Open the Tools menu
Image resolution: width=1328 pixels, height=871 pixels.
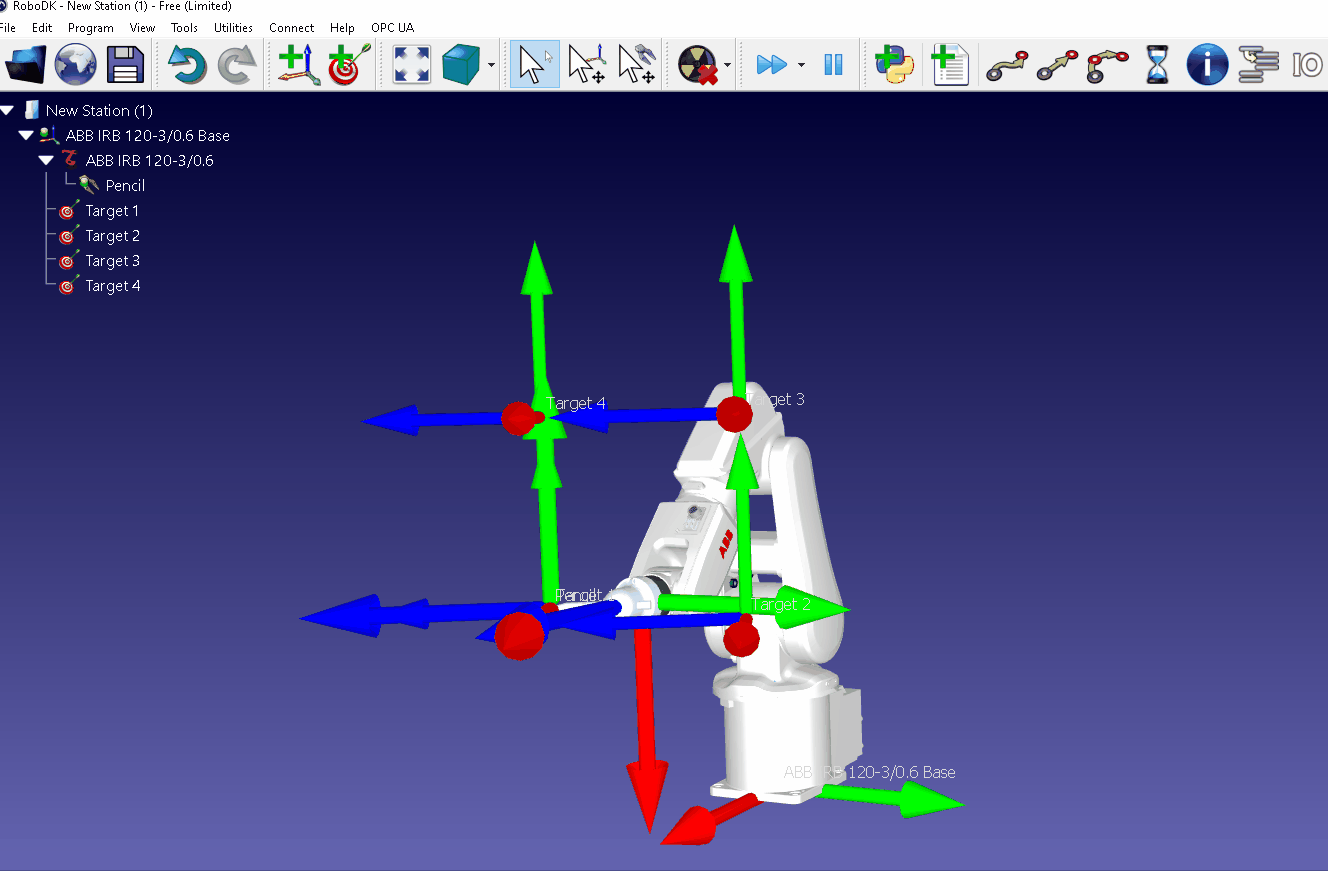click(x=184, y=28)
